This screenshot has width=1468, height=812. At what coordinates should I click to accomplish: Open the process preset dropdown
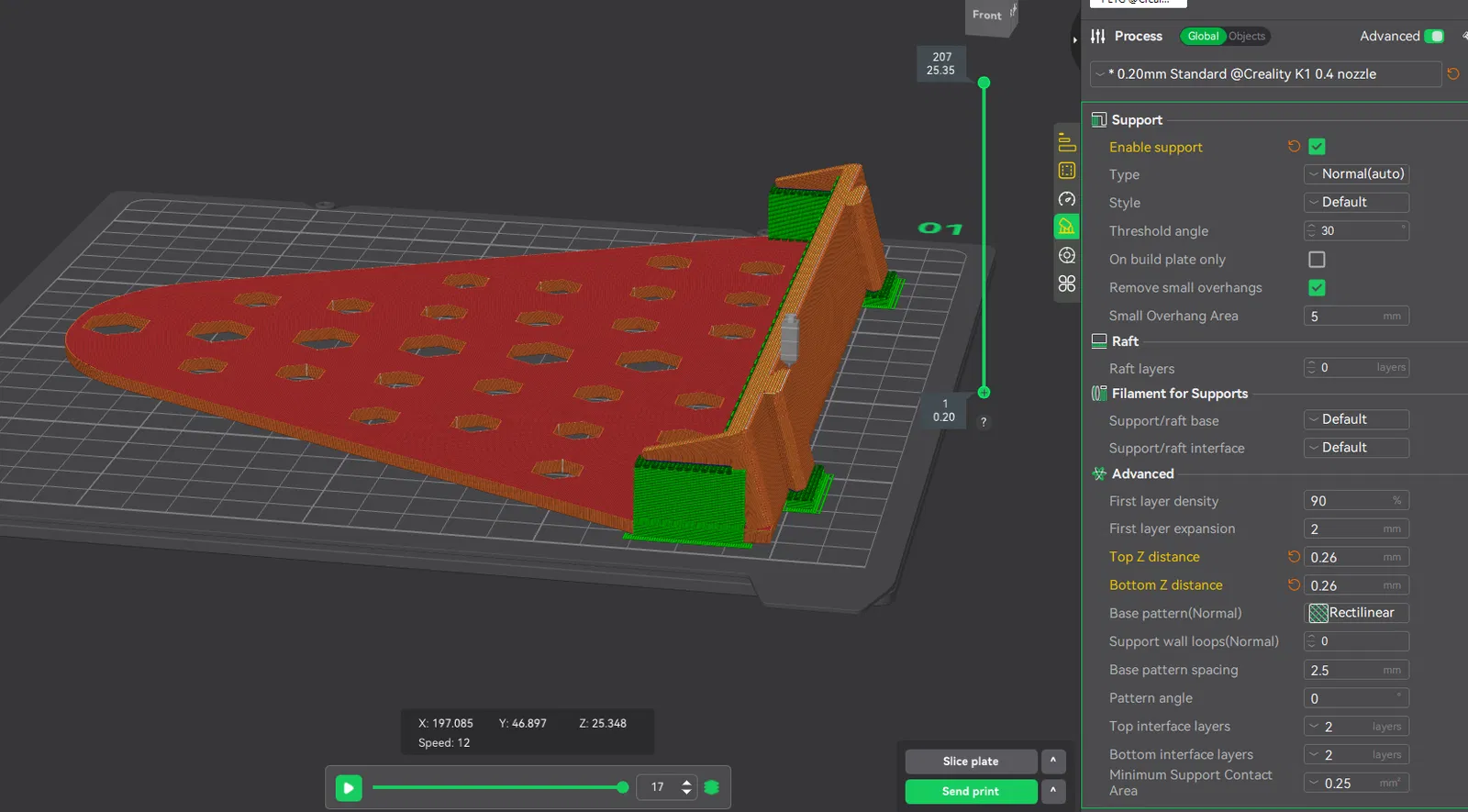pyautogui.click(x=1266, y=74)
